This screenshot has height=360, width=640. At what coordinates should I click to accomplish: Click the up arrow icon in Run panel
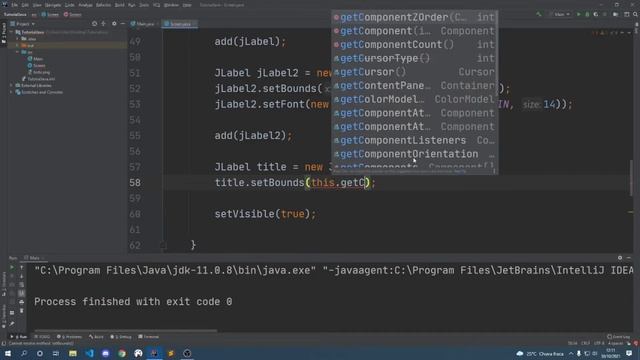click(22, 268)
